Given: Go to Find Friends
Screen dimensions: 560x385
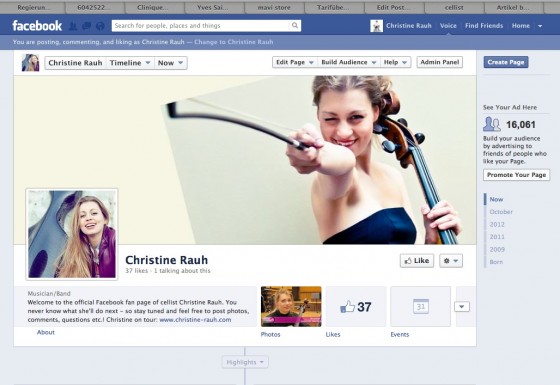Looking at the screenshot, I should (484, 26).
